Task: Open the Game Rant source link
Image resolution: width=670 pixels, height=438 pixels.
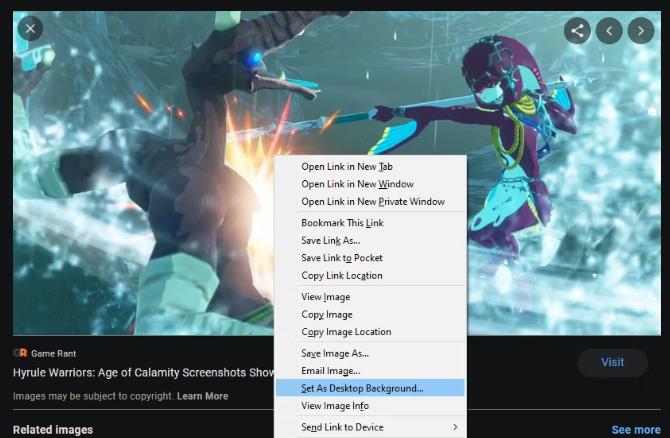Action: click(53, 353)
